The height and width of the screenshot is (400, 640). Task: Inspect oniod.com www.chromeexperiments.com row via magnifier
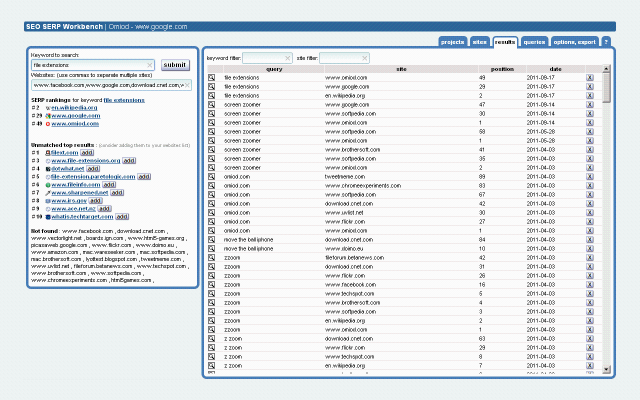211,186
